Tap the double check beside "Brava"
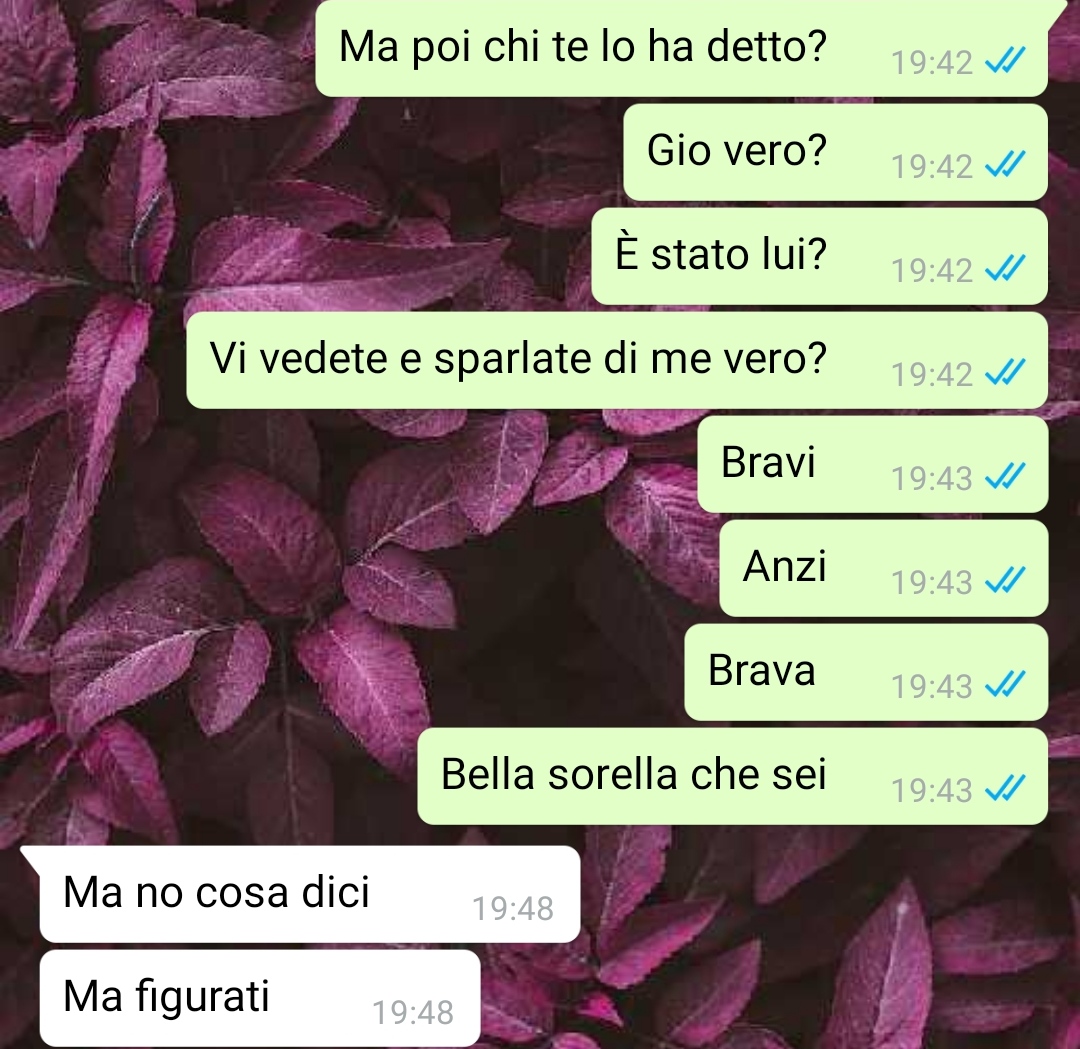 point(1006,684)
